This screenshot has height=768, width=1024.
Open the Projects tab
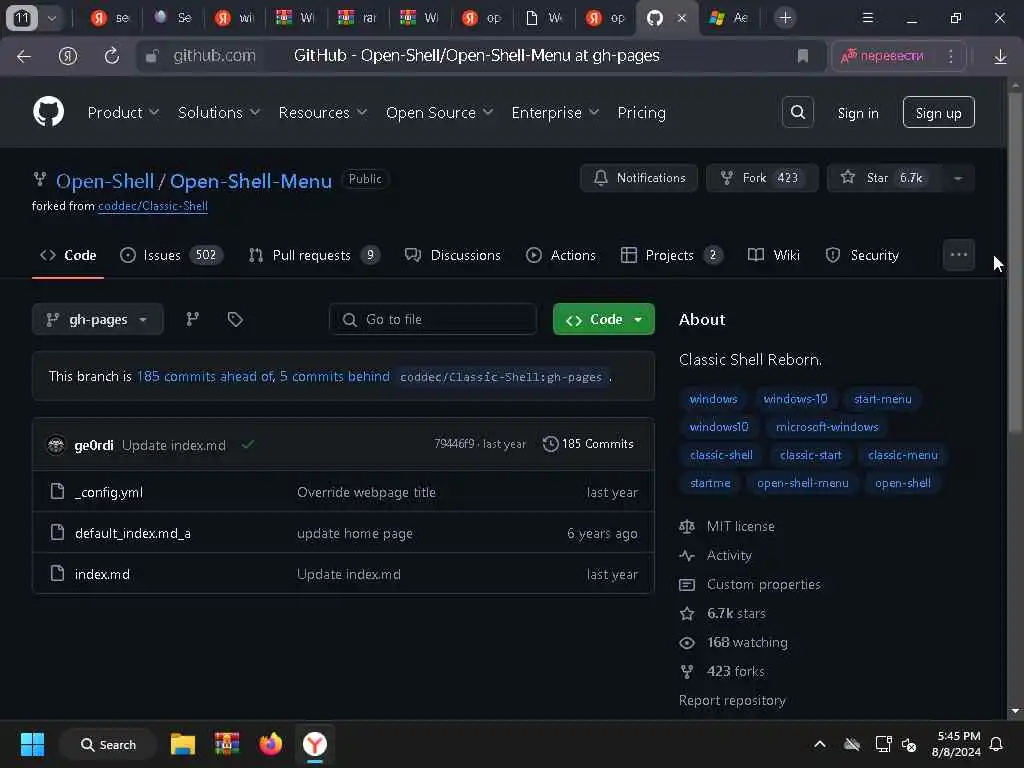671,255
